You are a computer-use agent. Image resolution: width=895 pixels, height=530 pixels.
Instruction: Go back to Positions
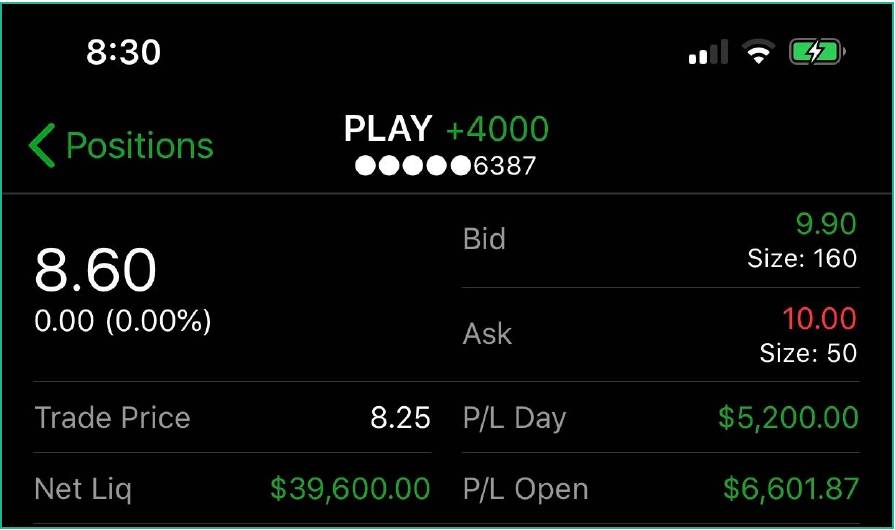(139, 146)
